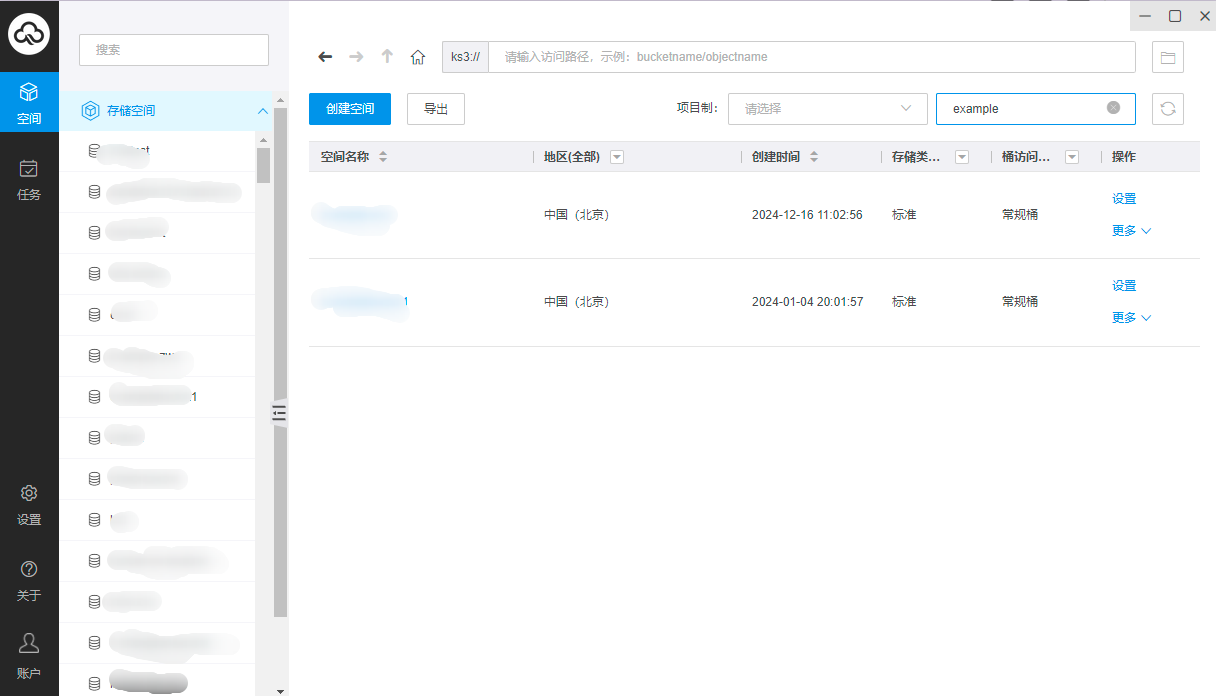Viewport: 1216px width, 696px height.
Task: Click the up directory arrow
Action: [x=387, y=57]
